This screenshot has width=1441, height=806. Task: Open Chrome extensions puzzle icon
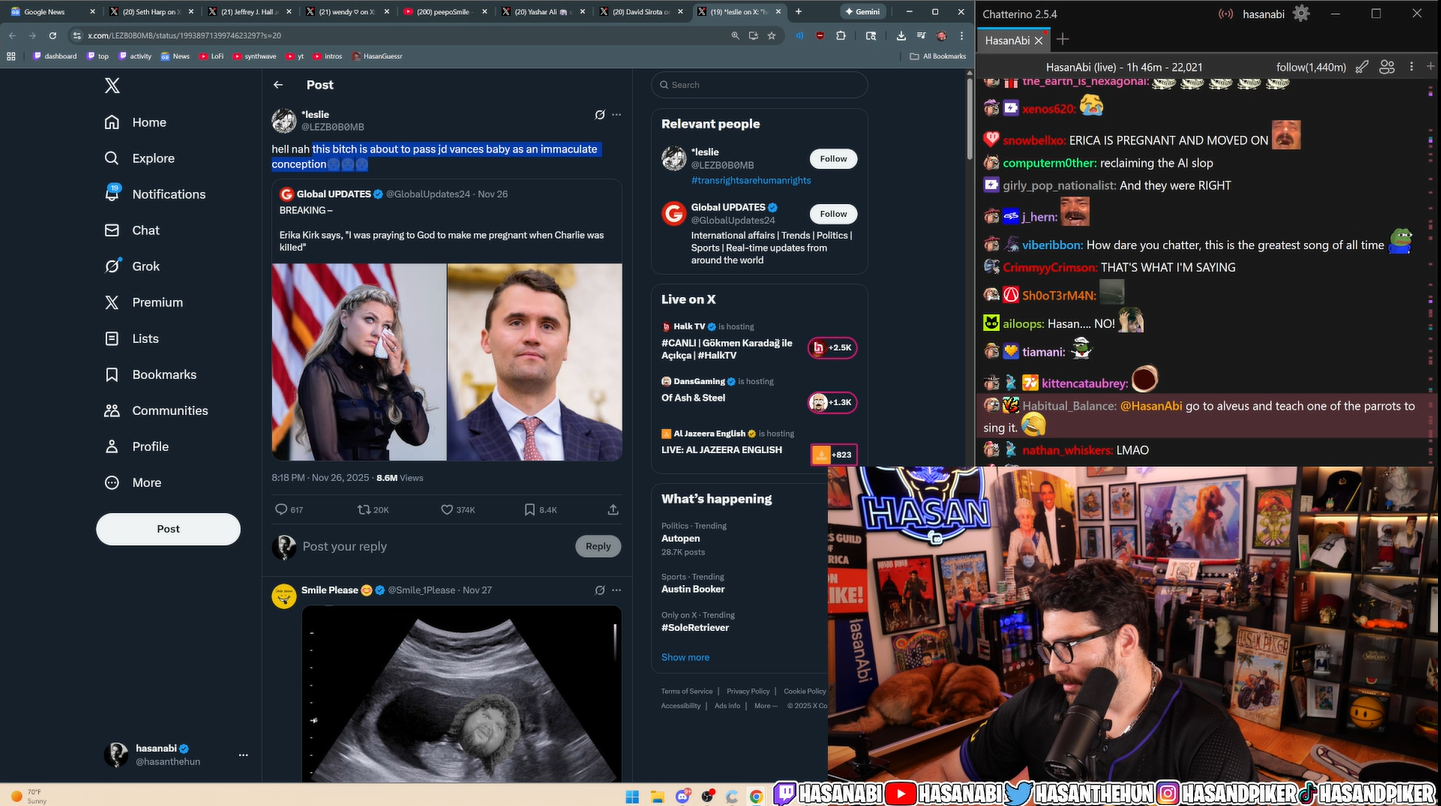pyautogui.click(x=840, y=35)
